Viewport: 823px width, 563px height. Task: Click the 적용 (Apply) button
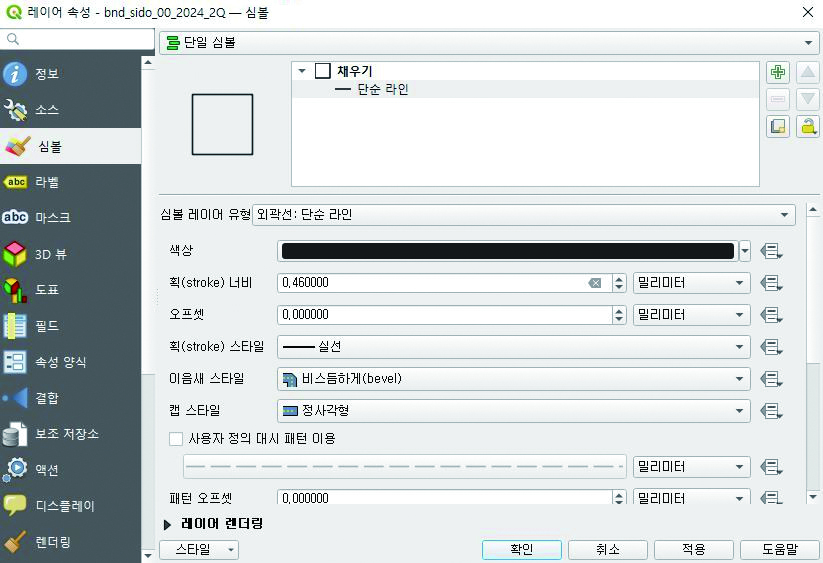(693, 550)
